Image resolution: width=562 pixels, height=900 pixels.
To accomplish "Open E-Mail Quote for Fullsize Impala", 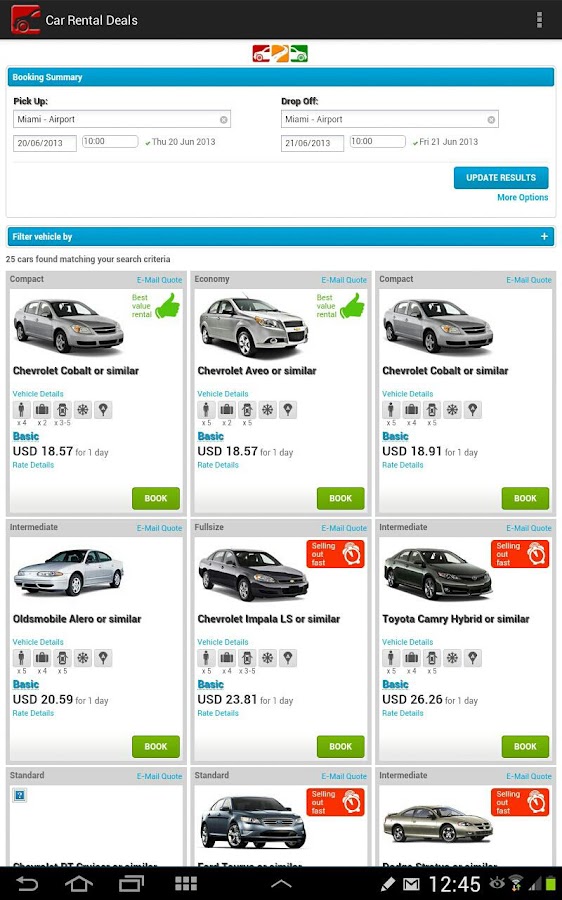I will click(344, 528).
